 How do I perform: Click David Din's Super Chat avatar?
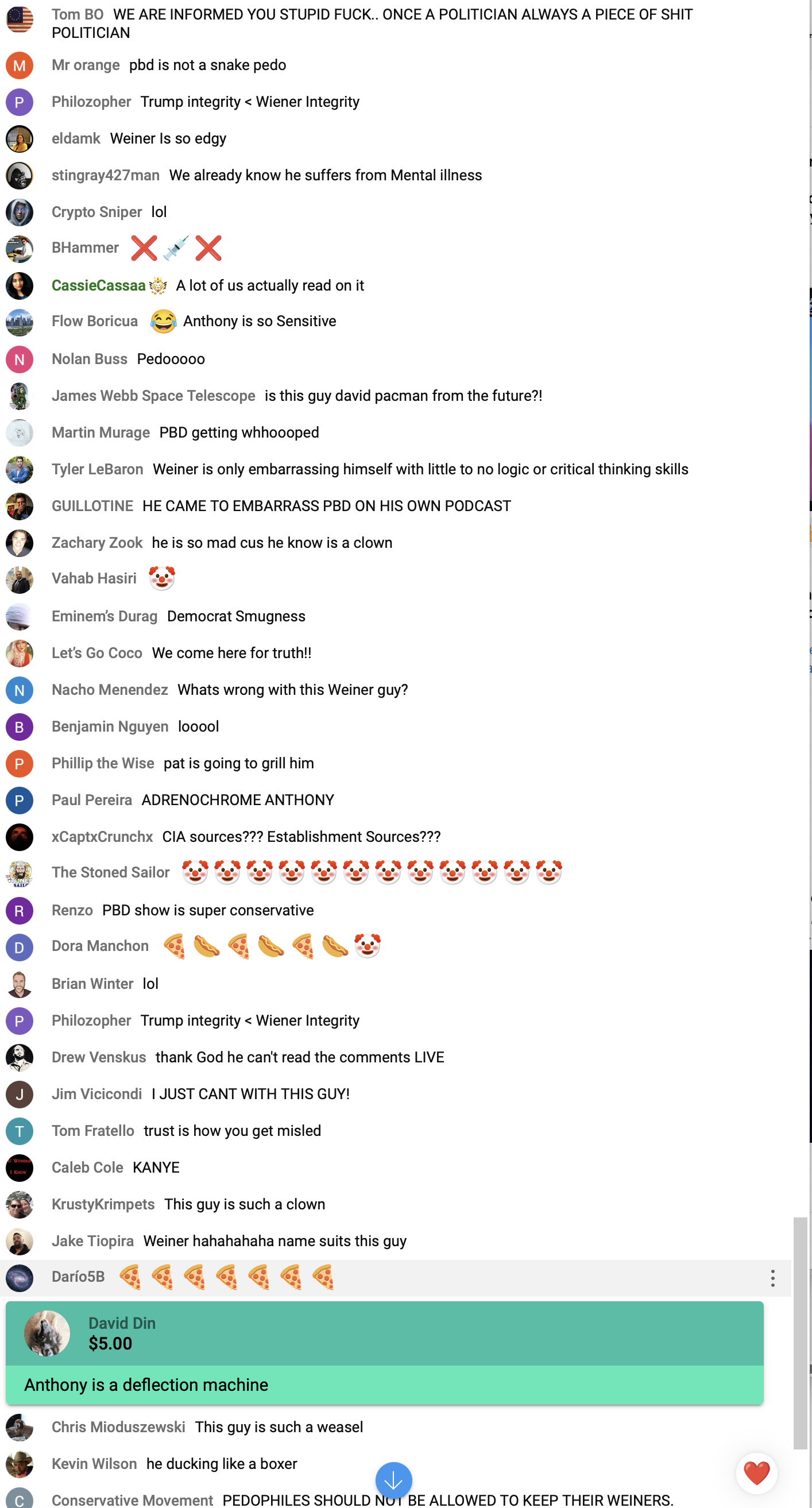click(x=47, y=1333)
